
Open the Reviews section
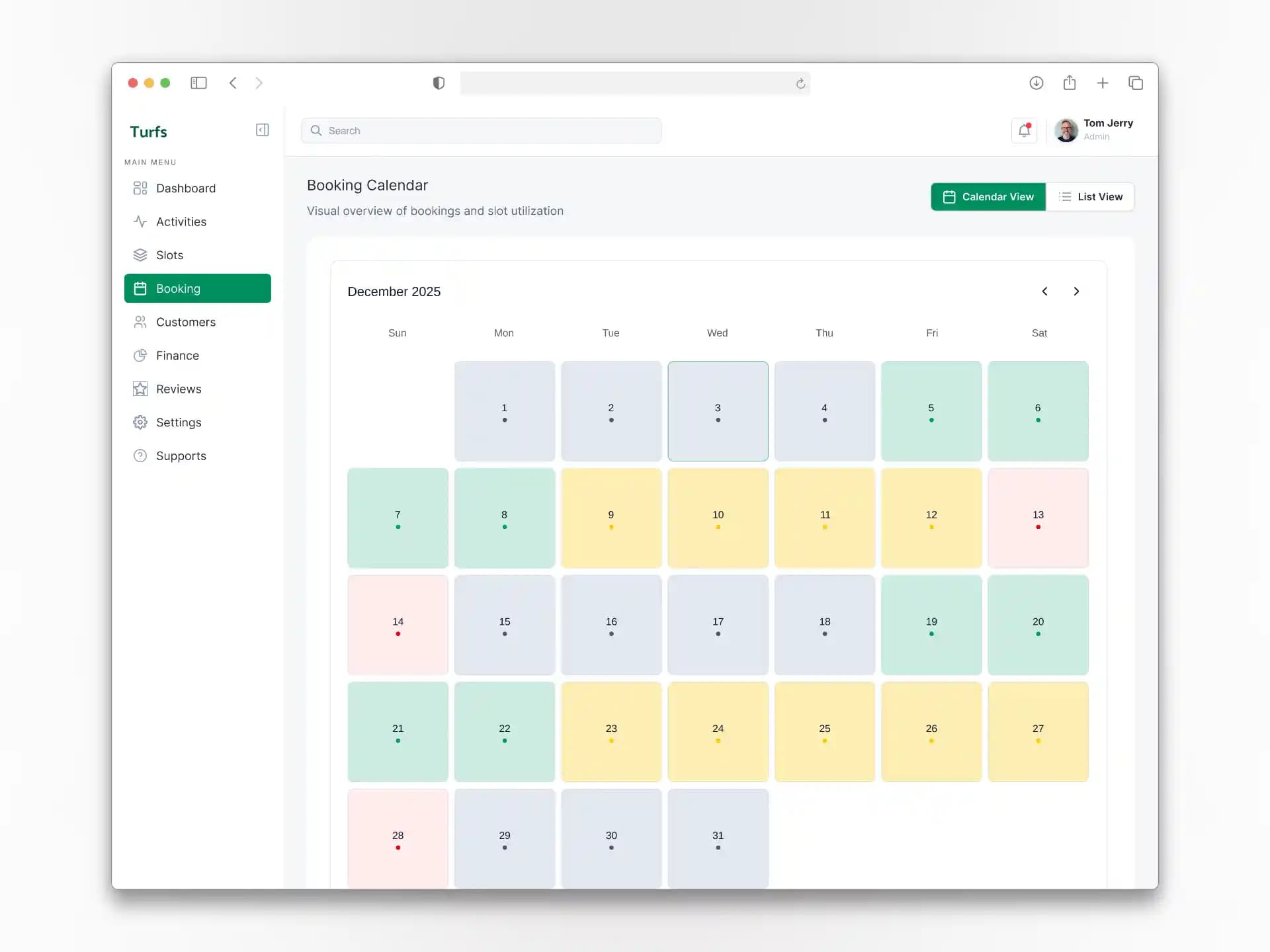coord(179,389)
